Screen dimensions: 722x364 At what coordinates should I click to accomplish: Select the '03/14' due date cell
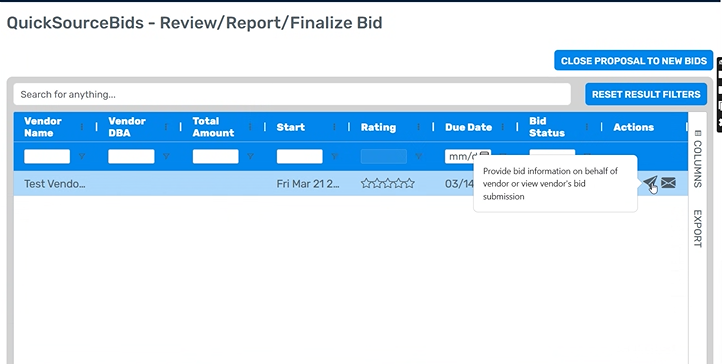tap(459, 184)
